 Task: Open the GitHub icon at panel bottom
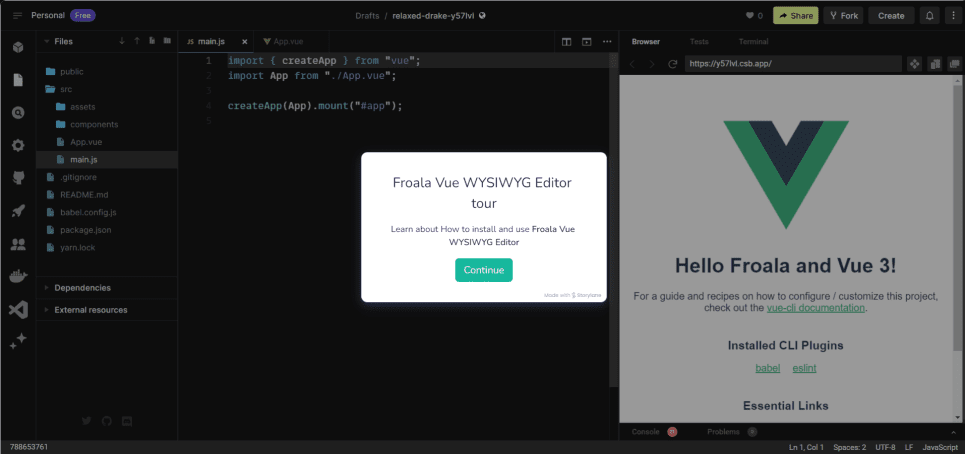(x=106, y=421)
